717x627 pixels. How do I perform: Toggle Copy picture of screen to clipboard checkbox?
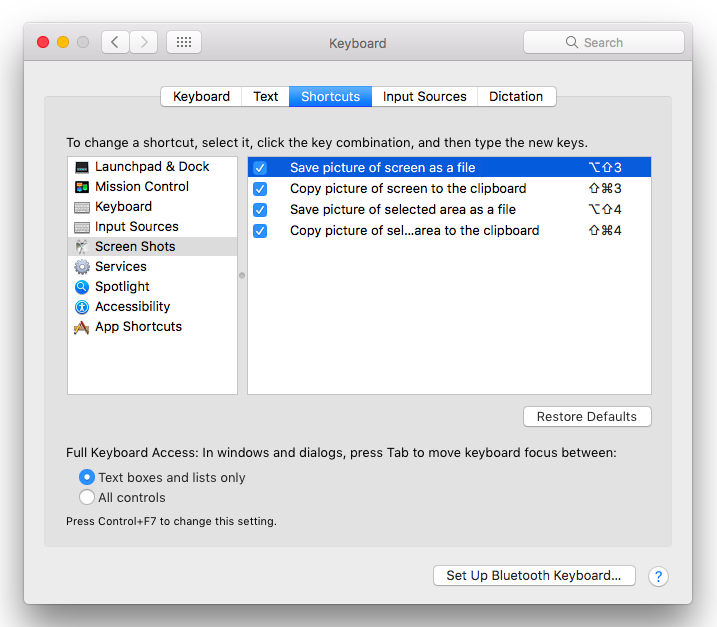(x=260, y=189)
